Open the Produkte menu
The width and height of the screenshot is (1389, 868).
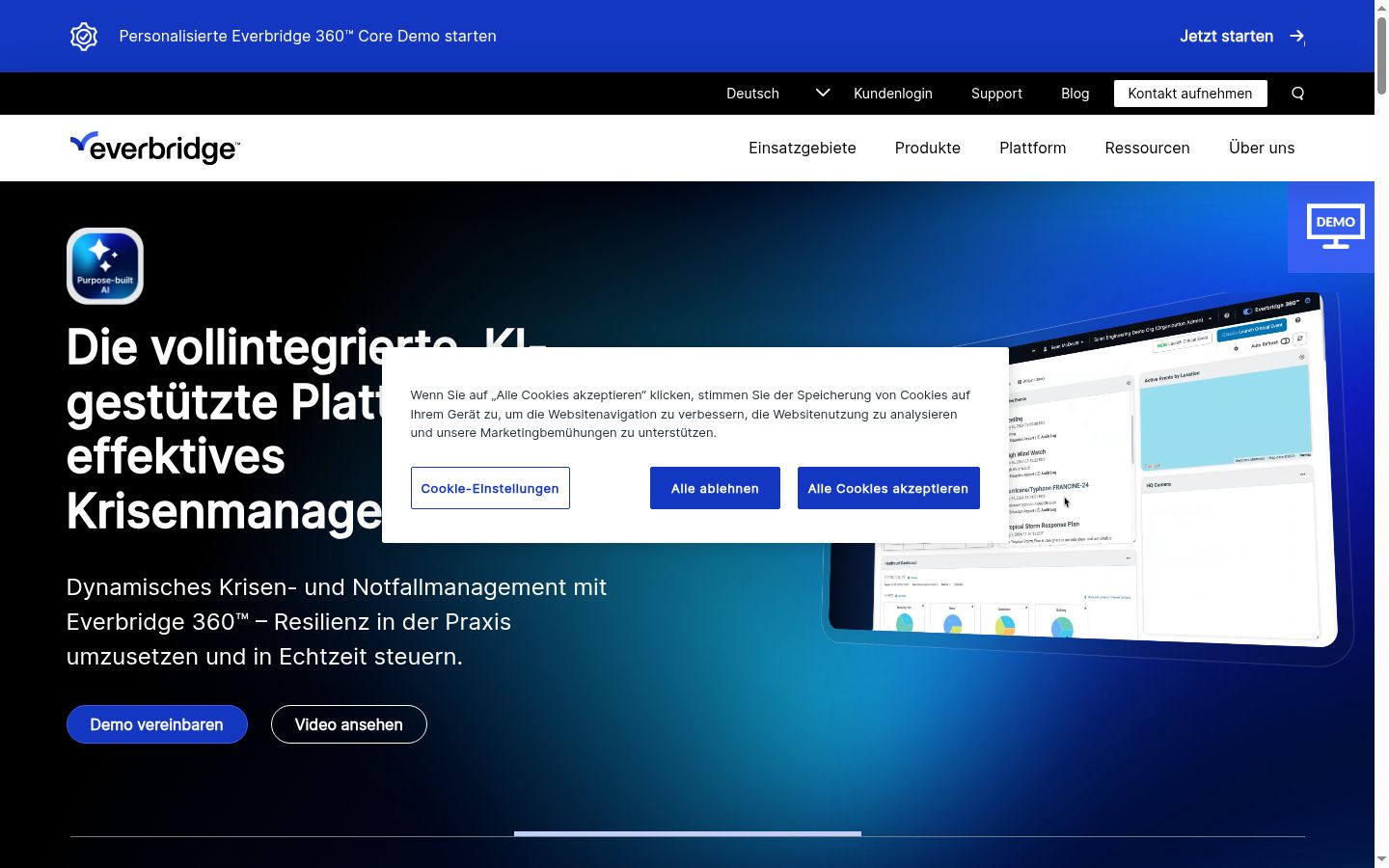tap(928, 148)
